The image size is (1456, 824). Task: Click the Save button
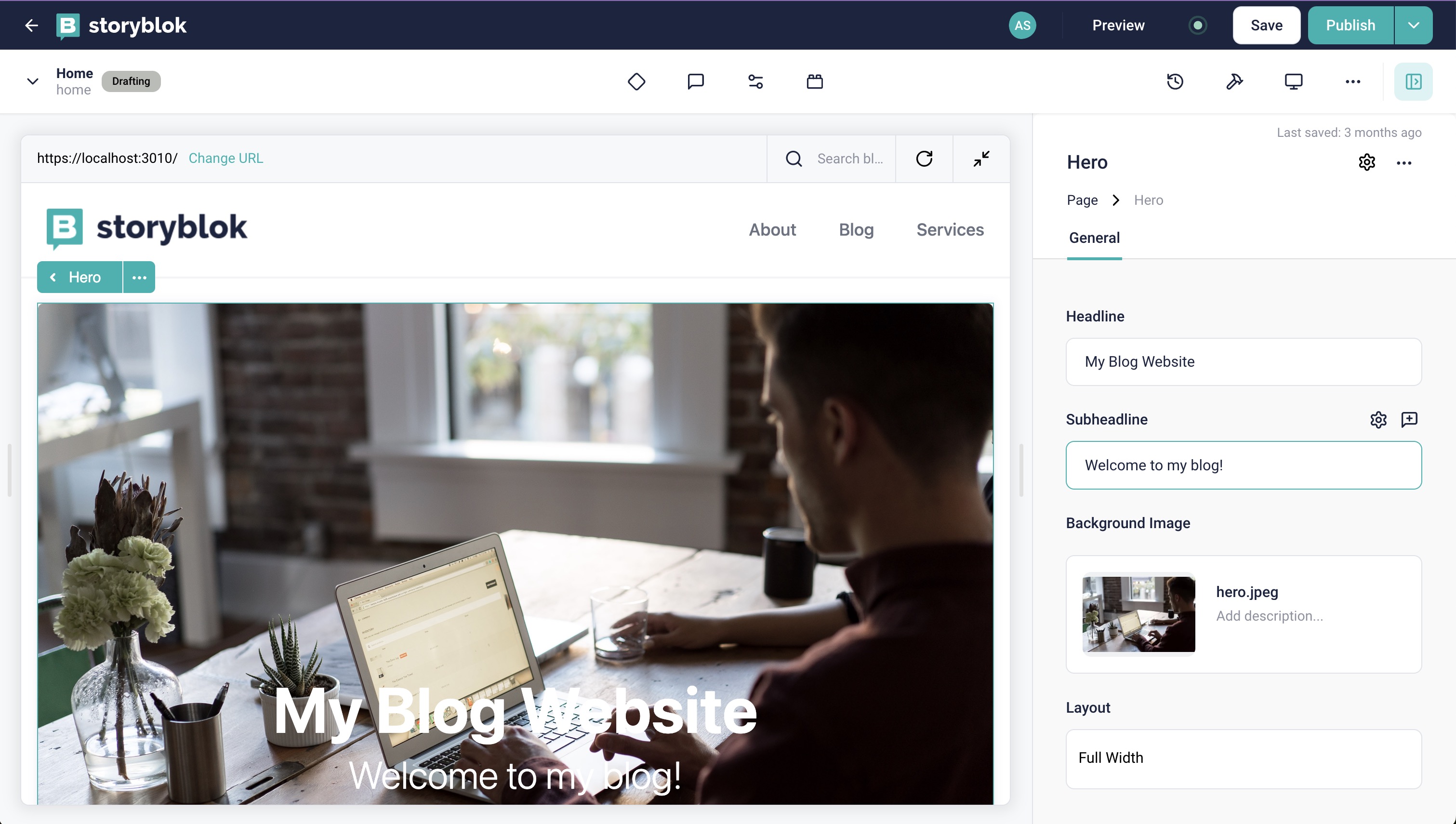point(1266,26)
